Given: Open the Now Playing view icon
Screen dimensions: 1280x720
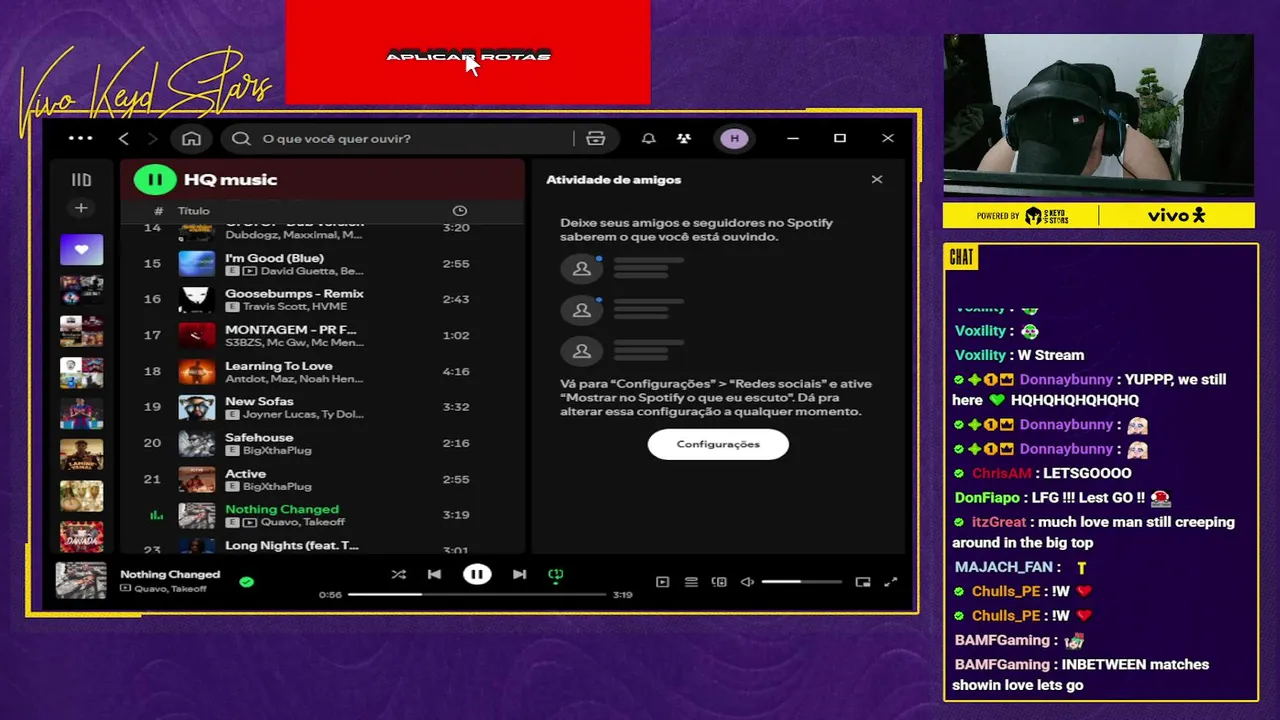Looking at the screenshot, I should click(x=662, y=582).
